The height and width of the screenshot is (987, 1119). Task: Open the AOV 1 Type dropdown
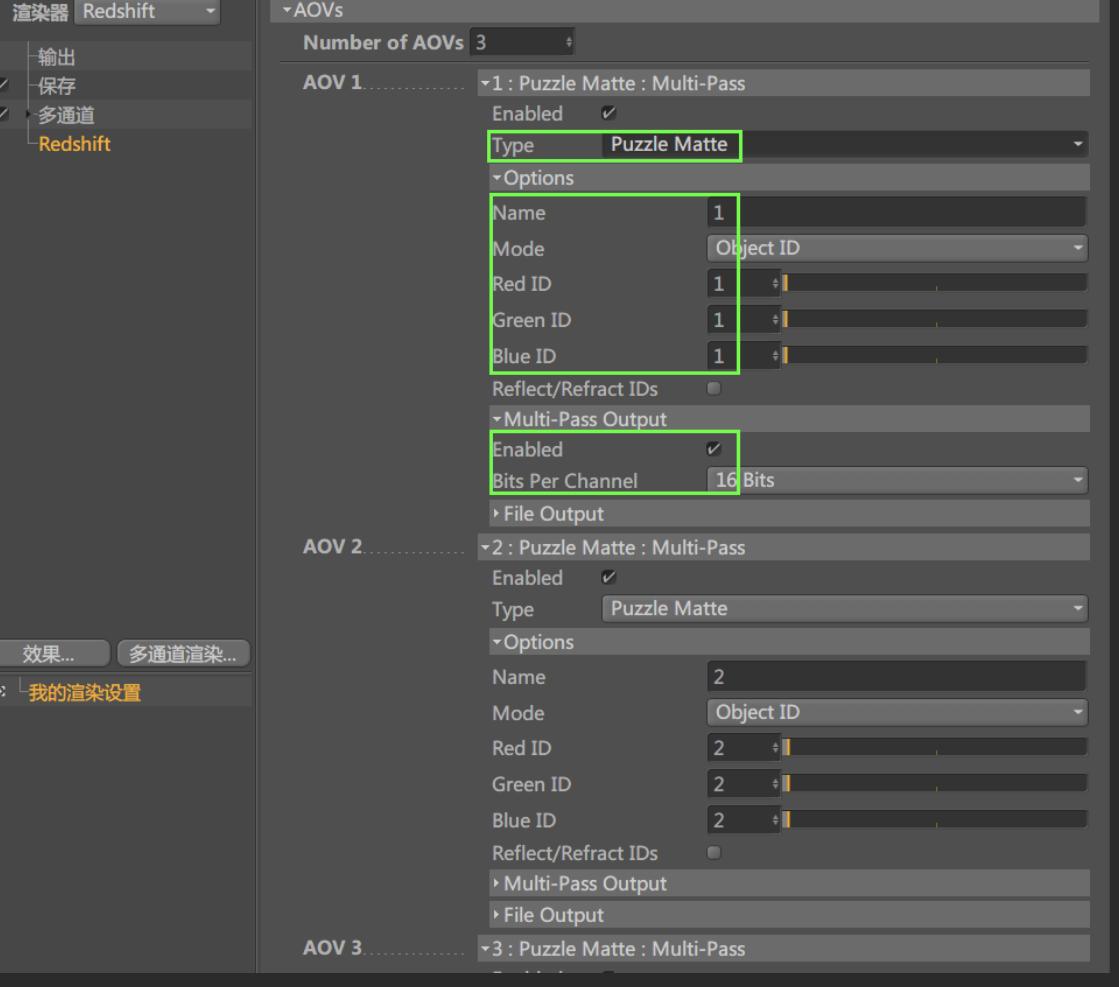click(845, 146)
